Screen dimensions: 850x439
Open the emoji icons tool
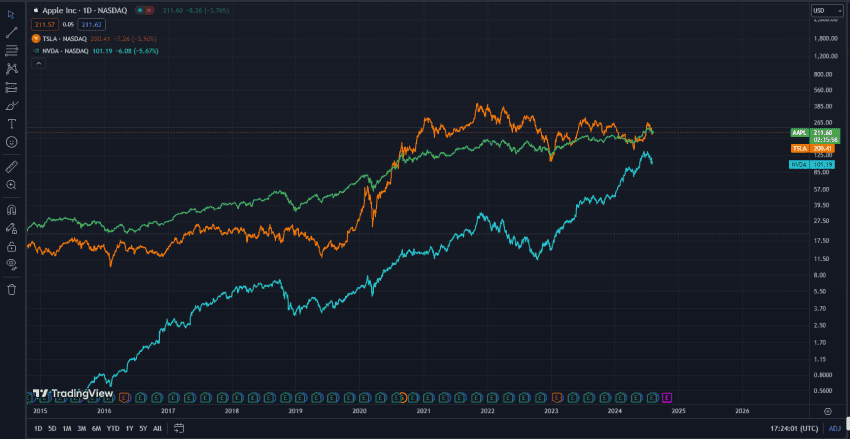11,142
